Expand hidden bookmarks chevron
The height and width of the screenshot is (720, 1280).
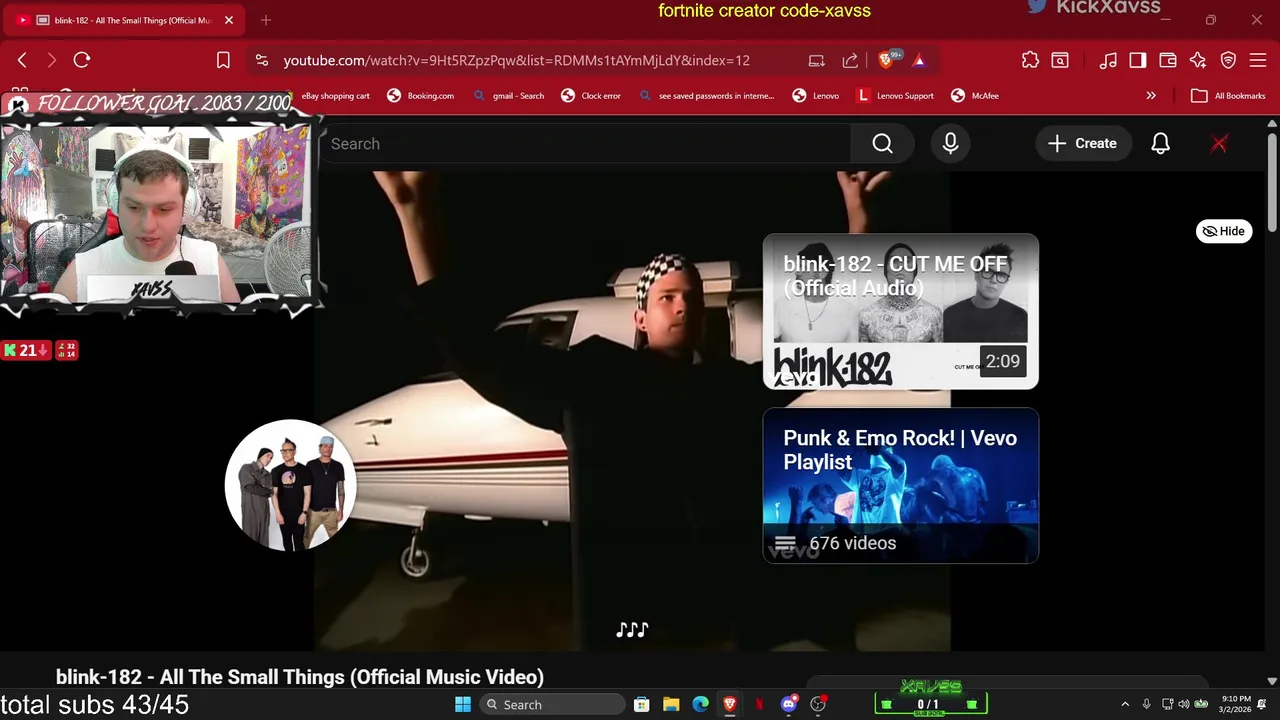[x=1151, y=96]
